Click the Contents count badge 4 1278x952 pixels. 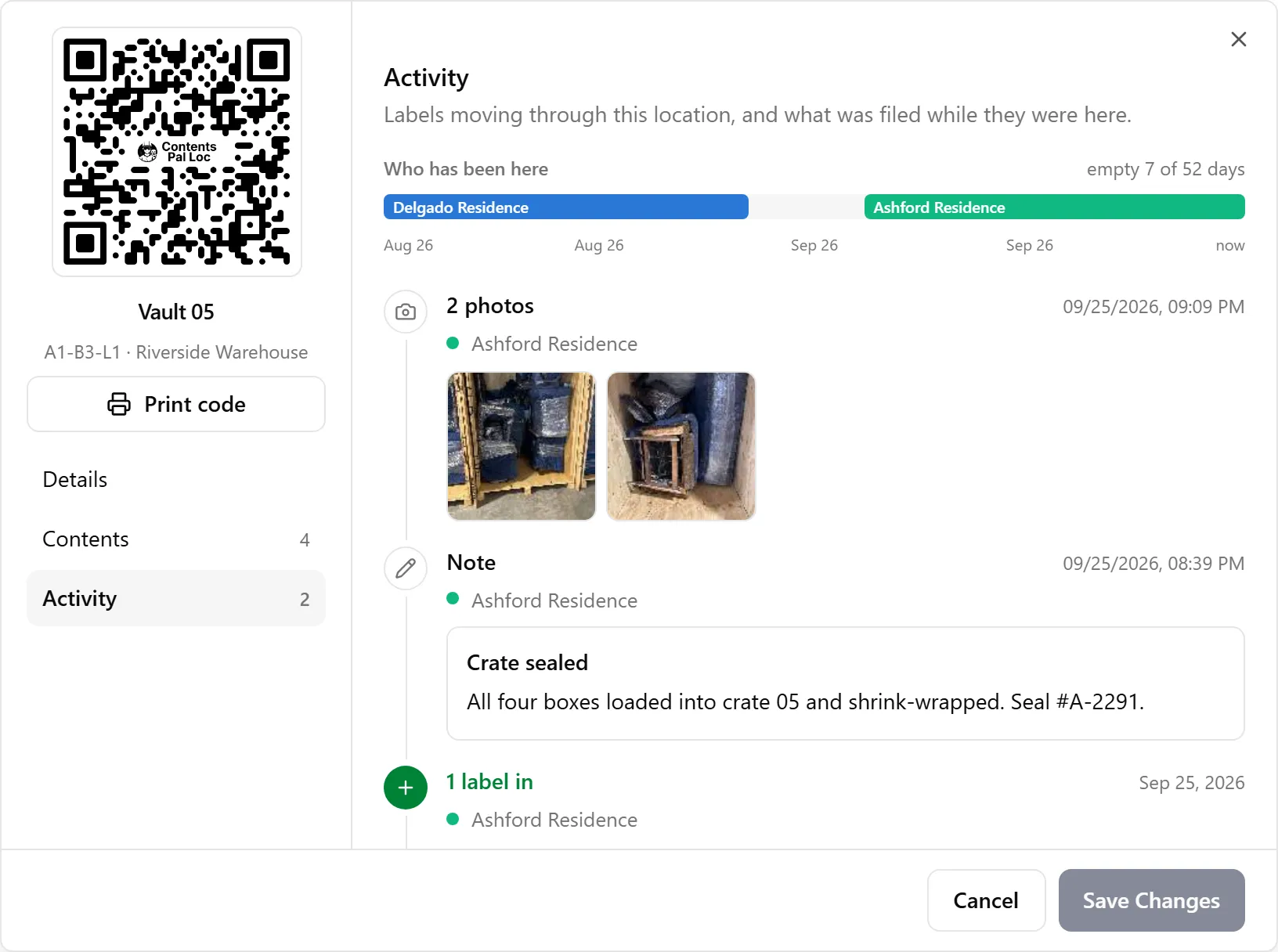coord(305,540)
